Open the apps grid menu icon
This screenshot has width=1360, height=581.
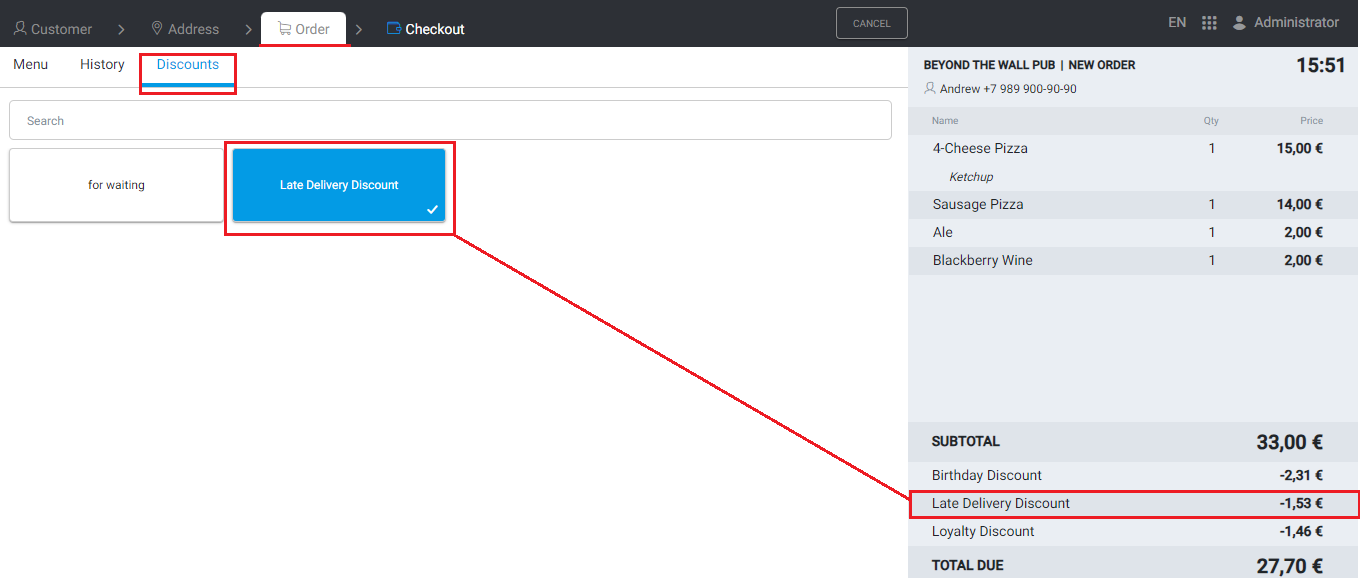pyautogui.click(x=1209, y=23)
